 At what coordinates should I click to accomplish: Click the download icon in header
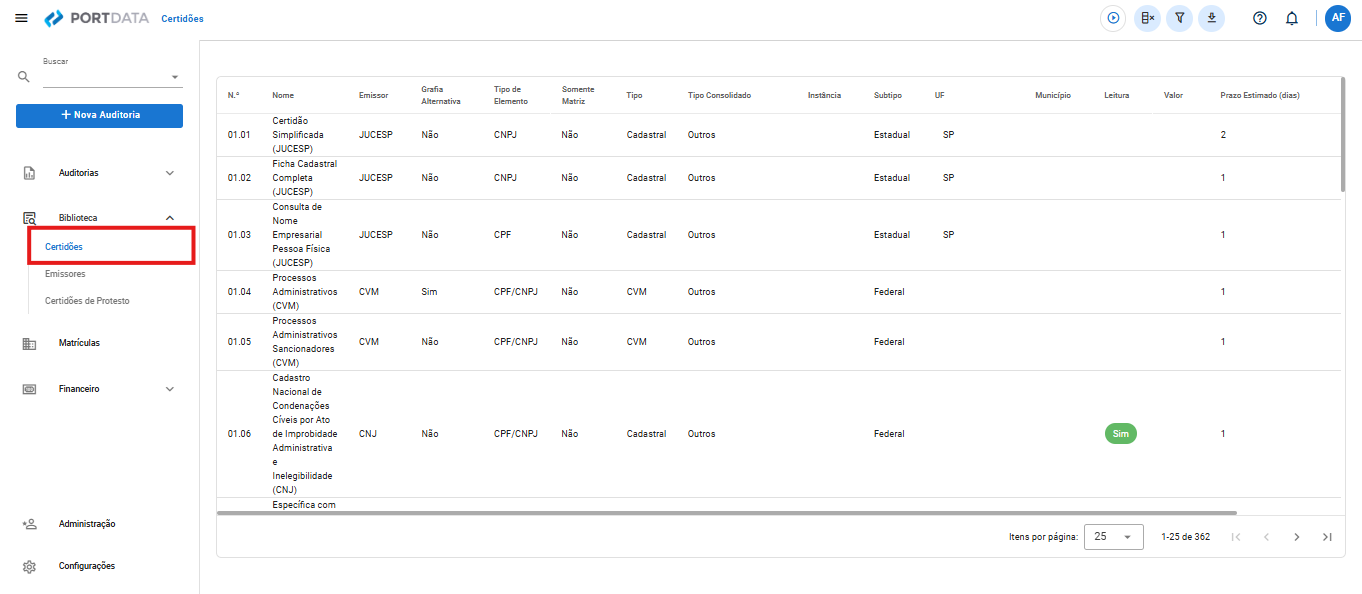coord(1212,18)
